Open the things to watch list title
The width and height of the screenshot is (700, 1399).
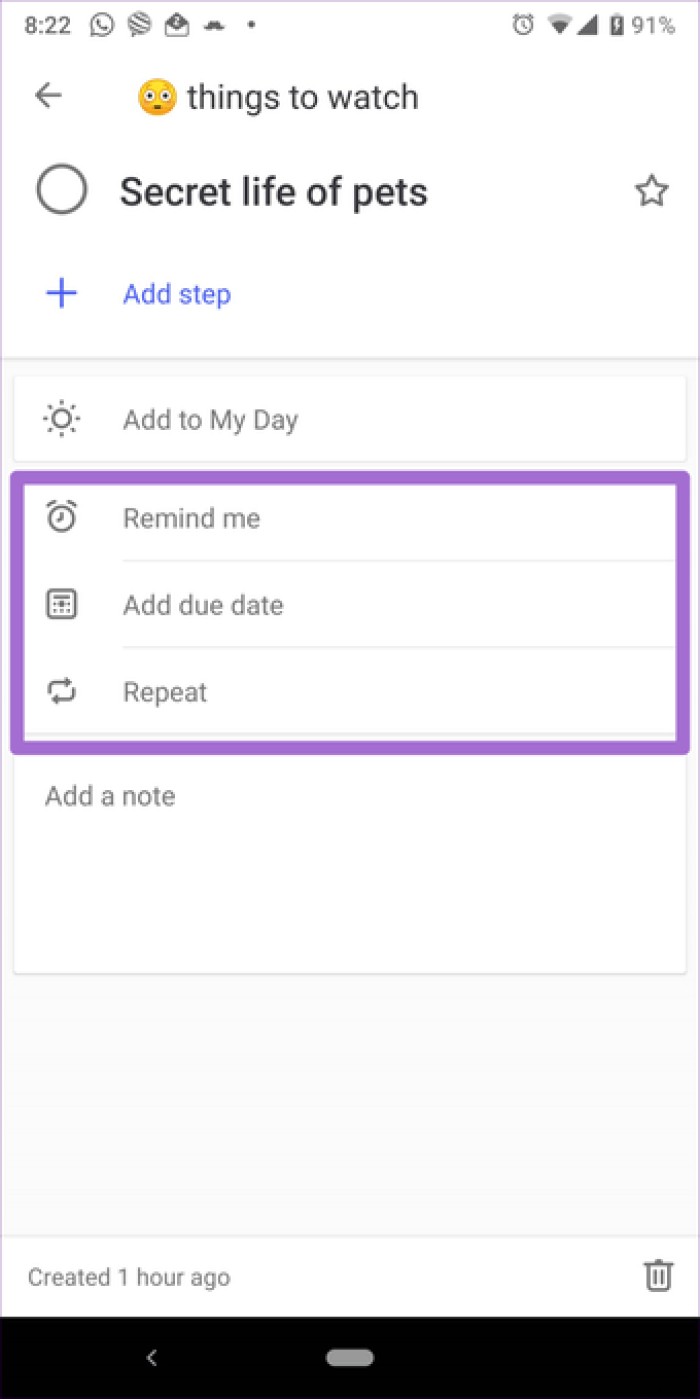278,96
